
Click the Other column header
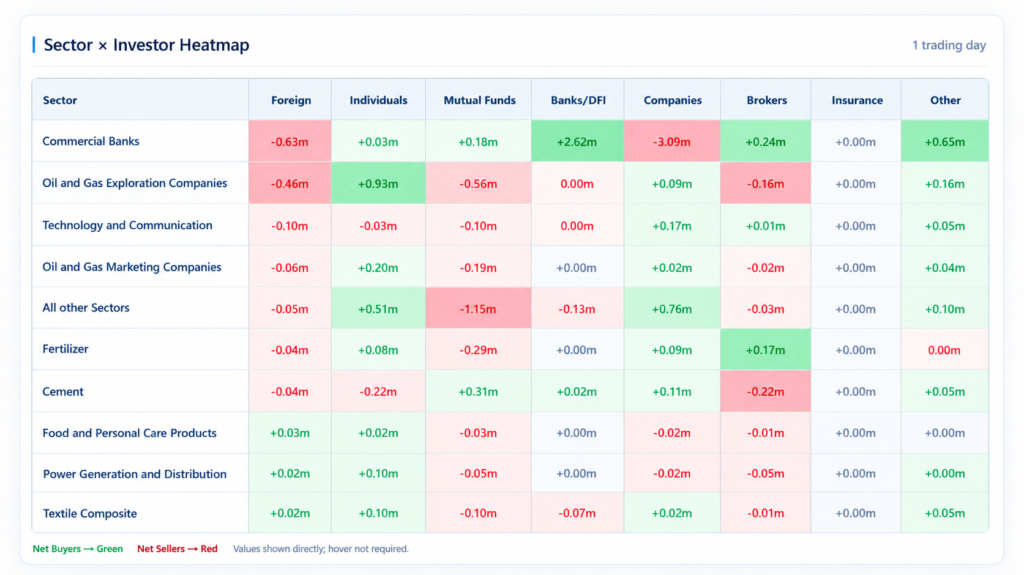pyautogui.click(x=945, y=100)
